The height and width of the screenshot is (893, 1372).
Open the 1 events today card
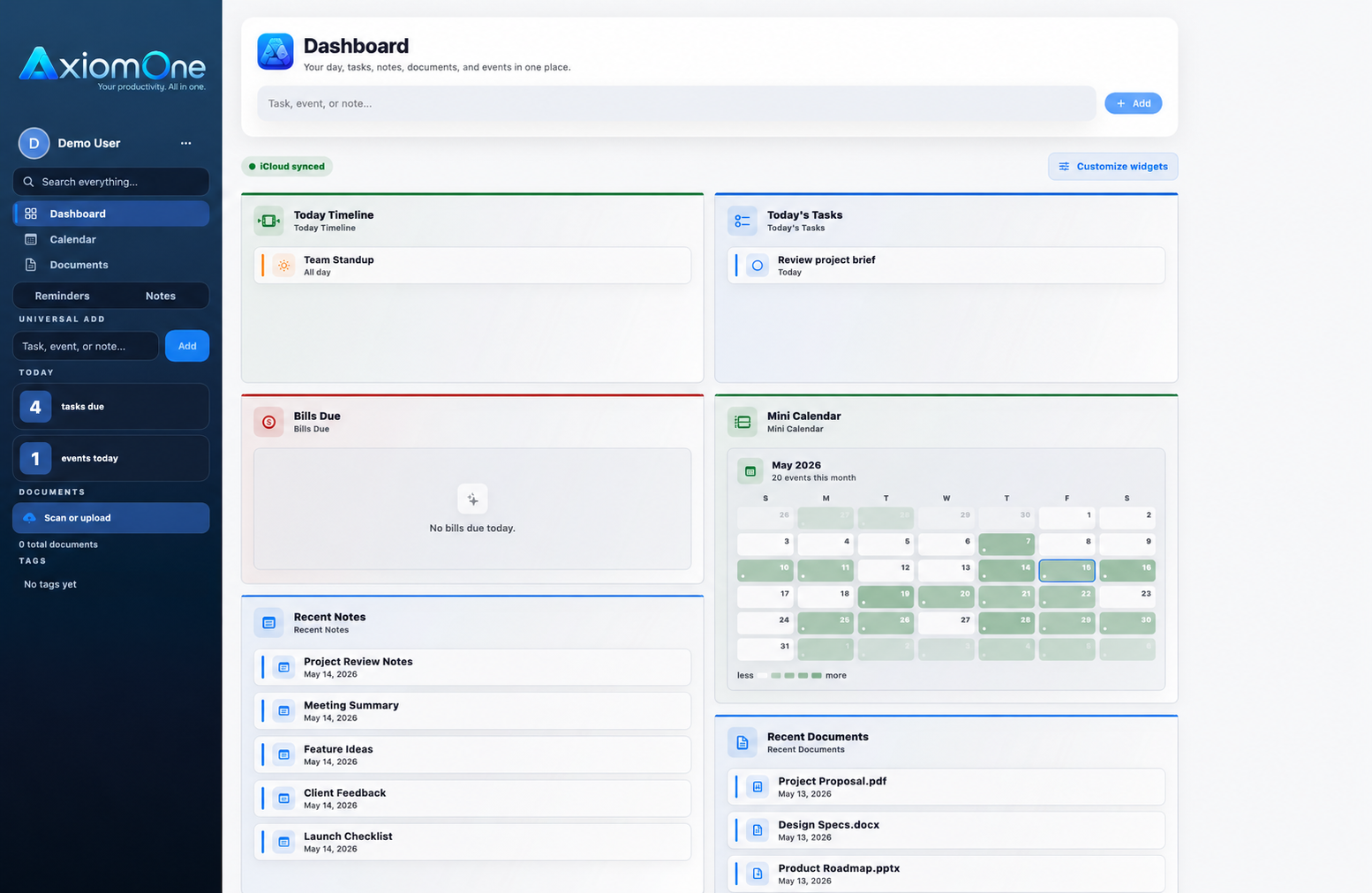click(111, 458)
